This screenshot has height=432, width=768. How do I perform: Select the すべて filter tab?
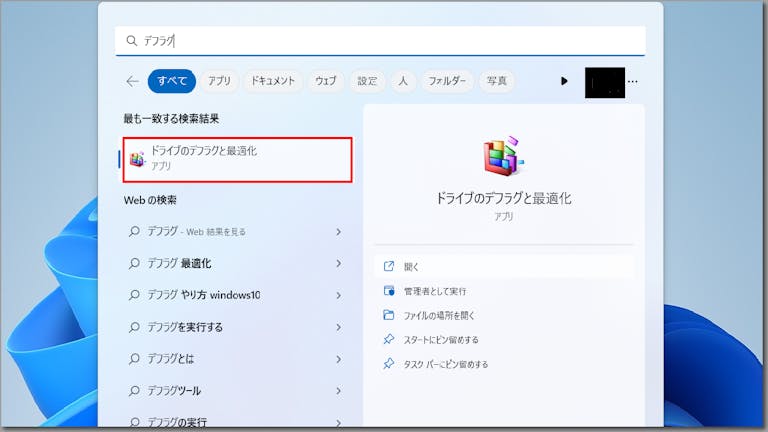click(172, 81)
